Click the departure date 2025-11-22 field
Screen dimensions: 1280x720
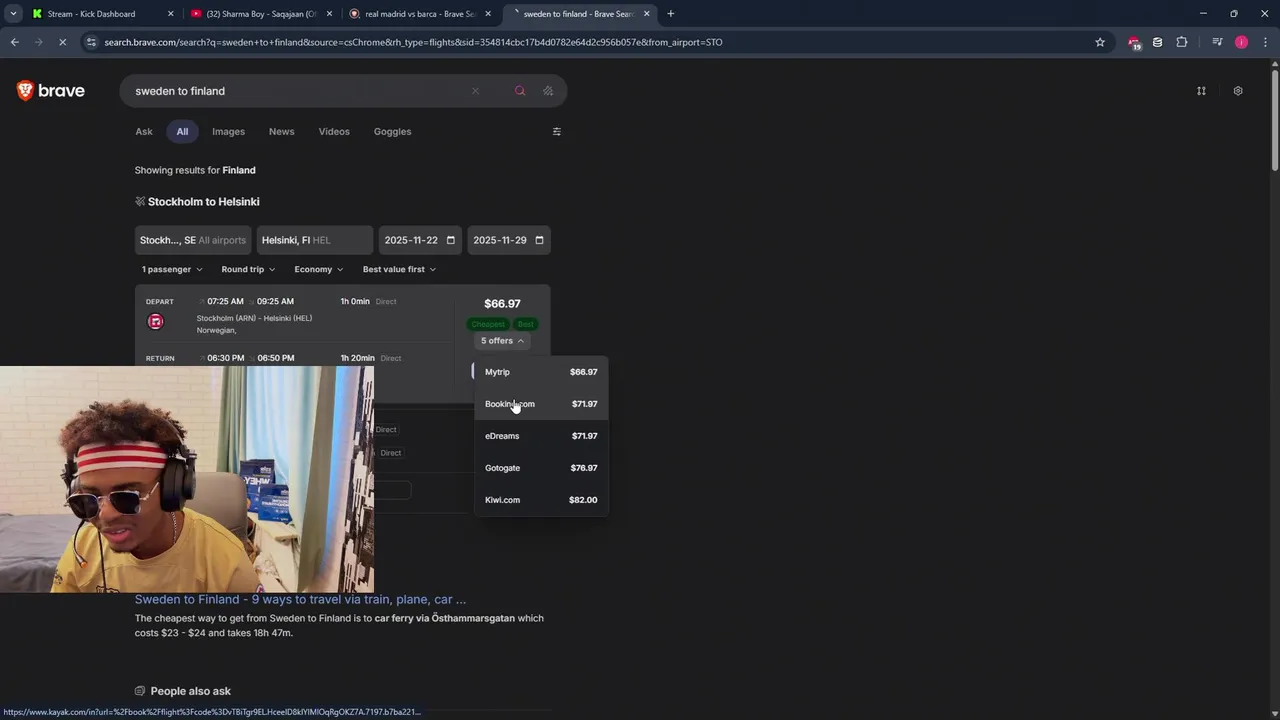tap(420, 240)
